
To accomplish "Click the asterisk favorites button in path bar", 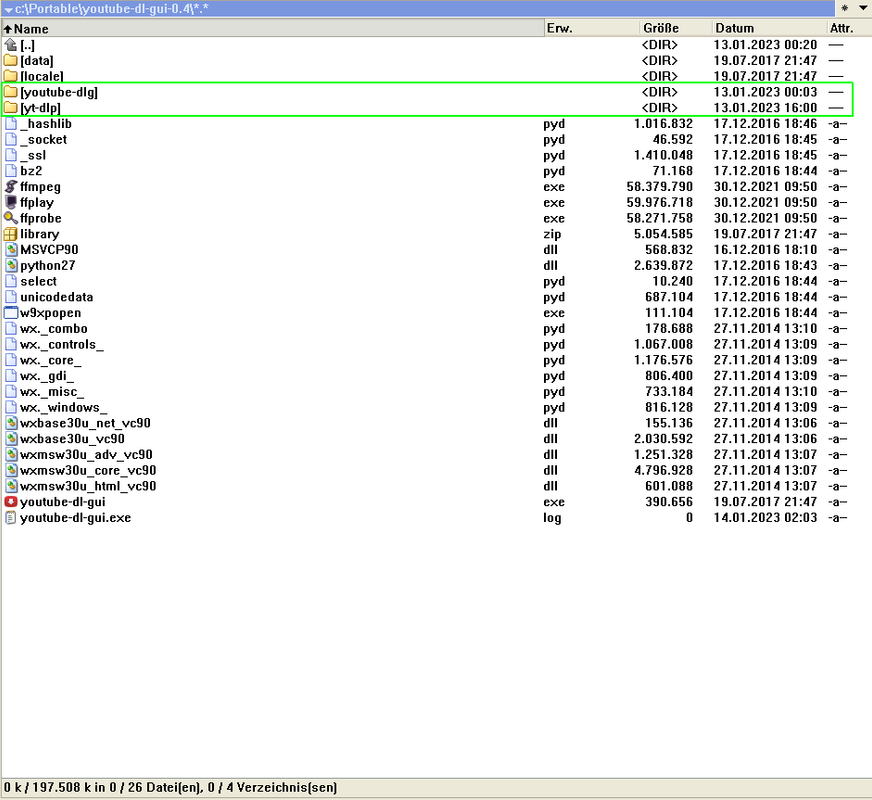I will tap(845, 8).
